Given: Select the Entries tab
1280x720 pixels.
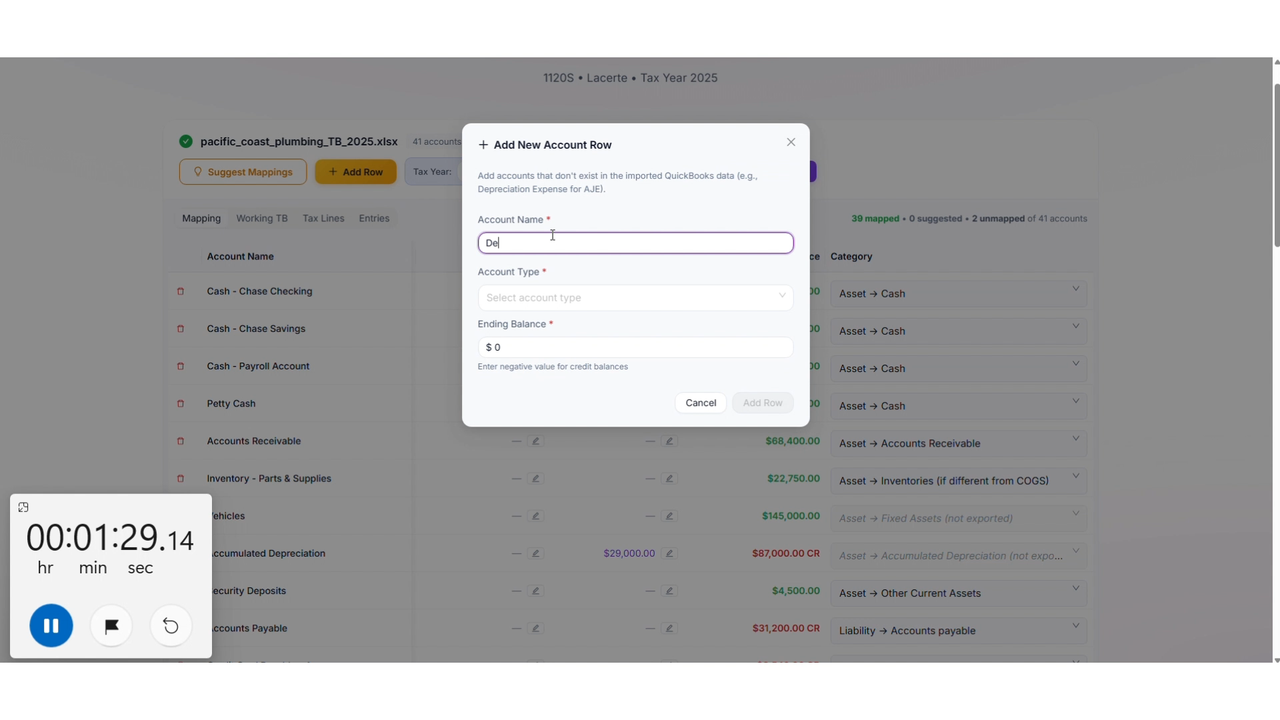Looking at the screenshot, I should [x=374, y=218].
